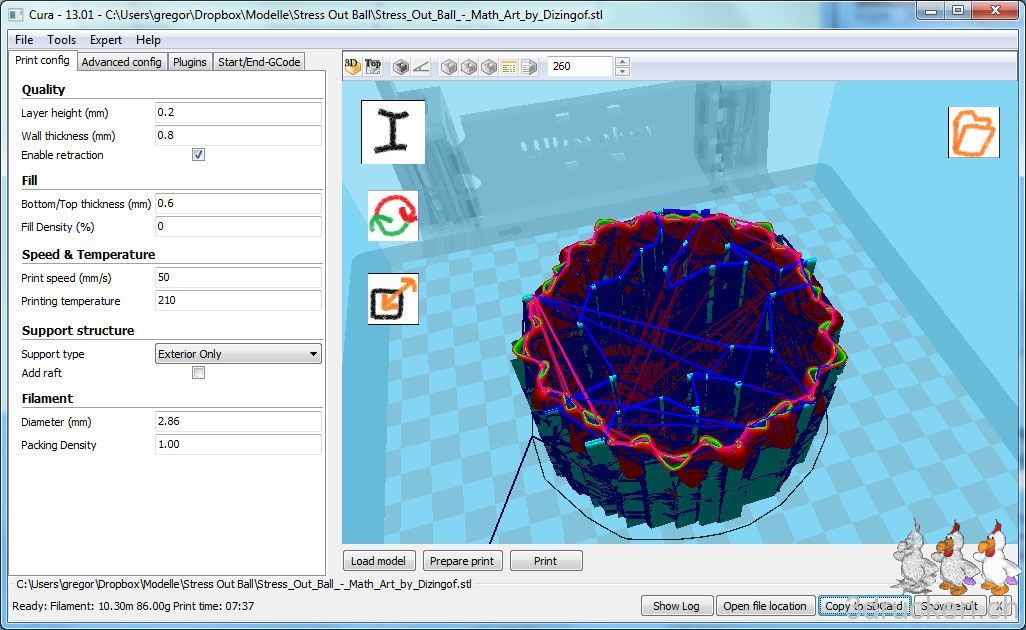Click the Quality section heading
This screenshot has height=630, width=1026.
click(x=43, y=90)
